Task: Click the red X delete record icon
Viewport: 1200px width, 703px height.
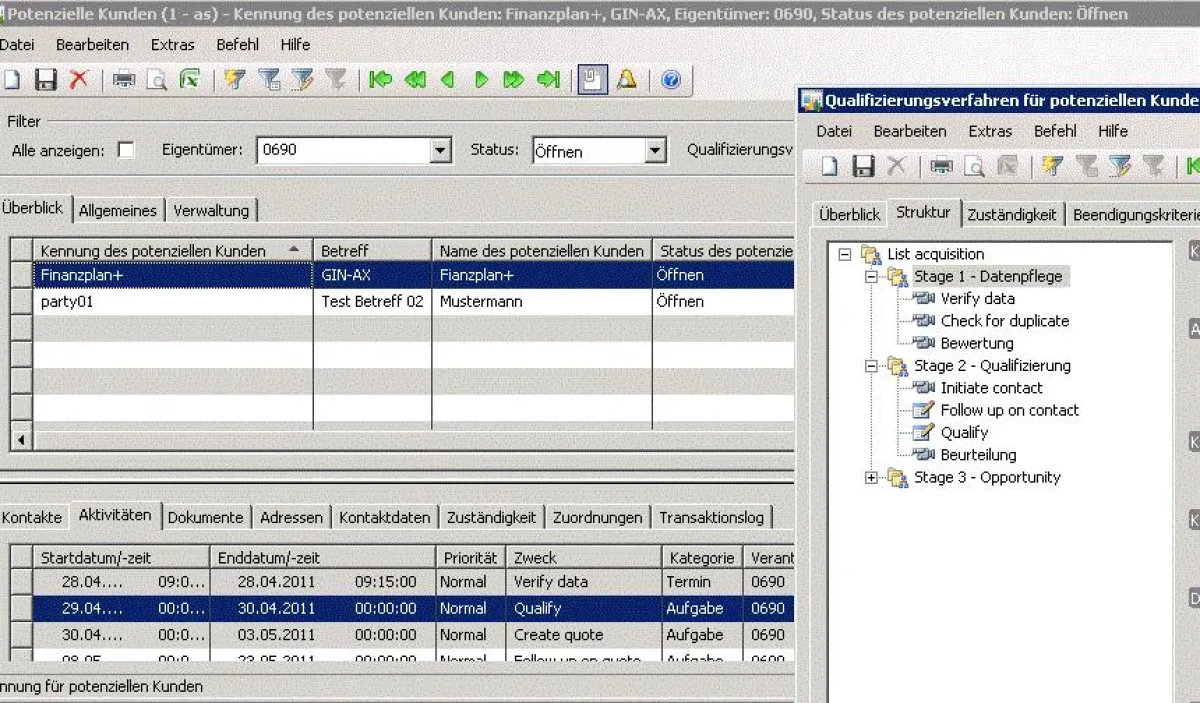Action: point(79,80)
